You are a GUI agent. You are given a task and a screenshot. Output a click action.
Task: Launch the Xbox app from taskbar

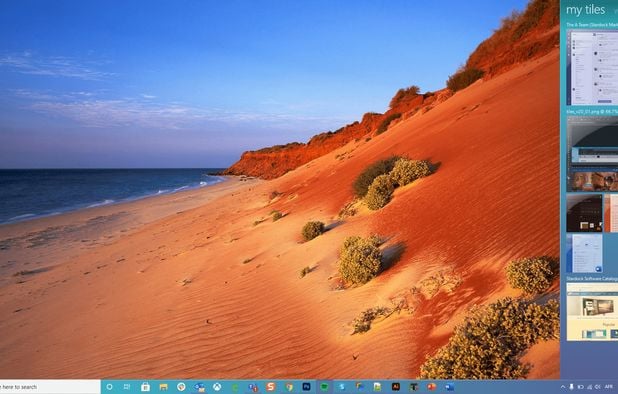[217, 387]
